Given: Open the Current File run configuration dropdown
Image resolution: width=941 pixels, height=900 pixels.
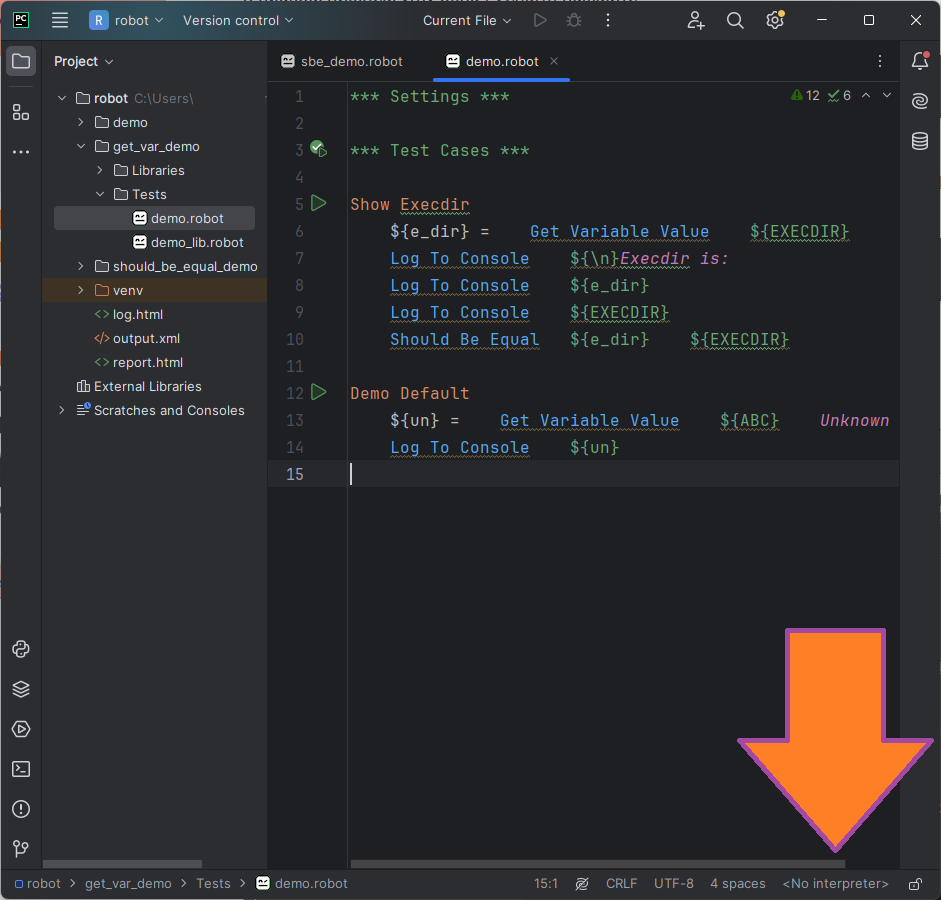Looking at the screenshot, I should tap(467, 20).
